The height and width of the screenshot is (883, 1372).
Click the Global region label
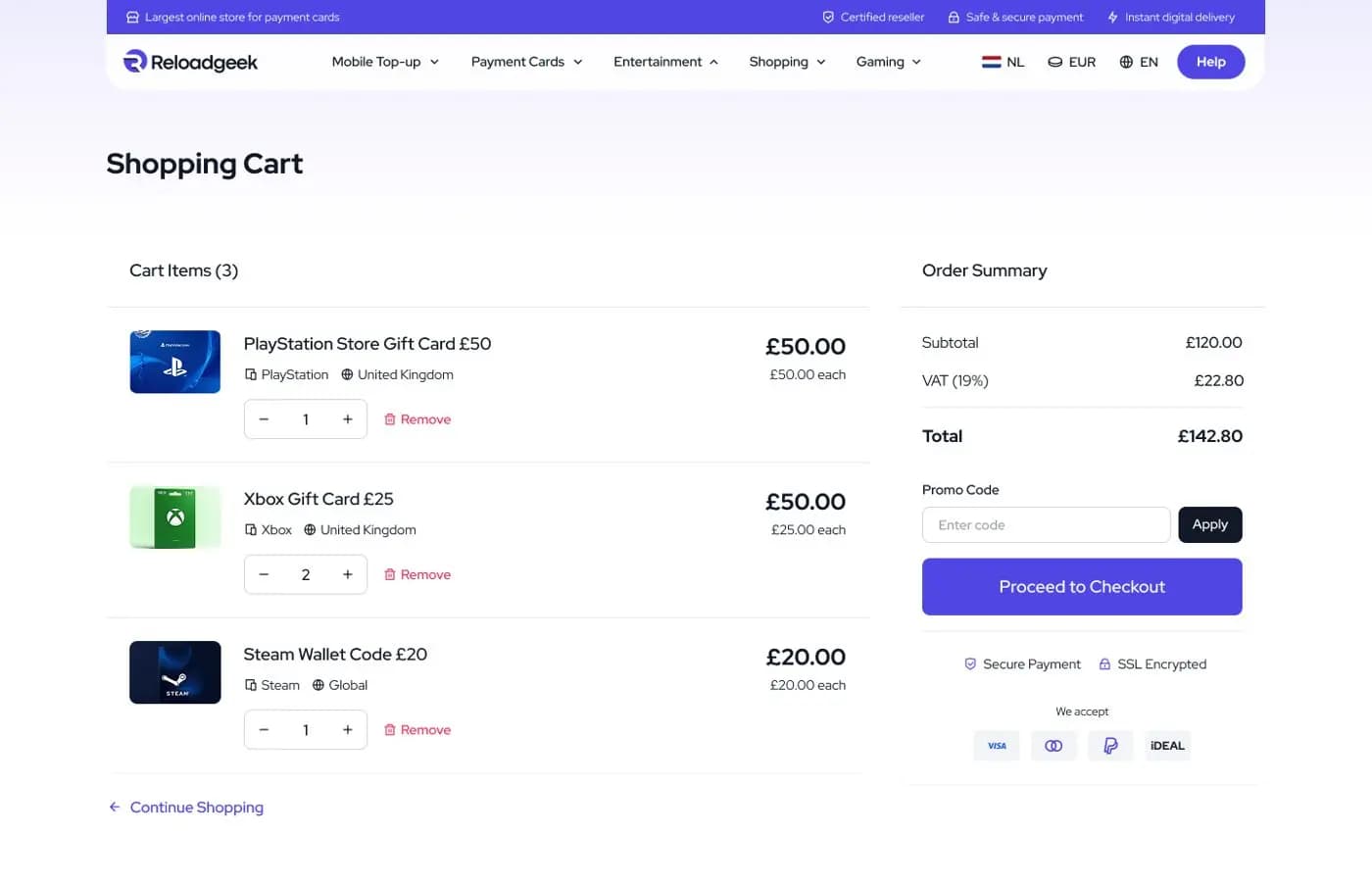(339, 685)
